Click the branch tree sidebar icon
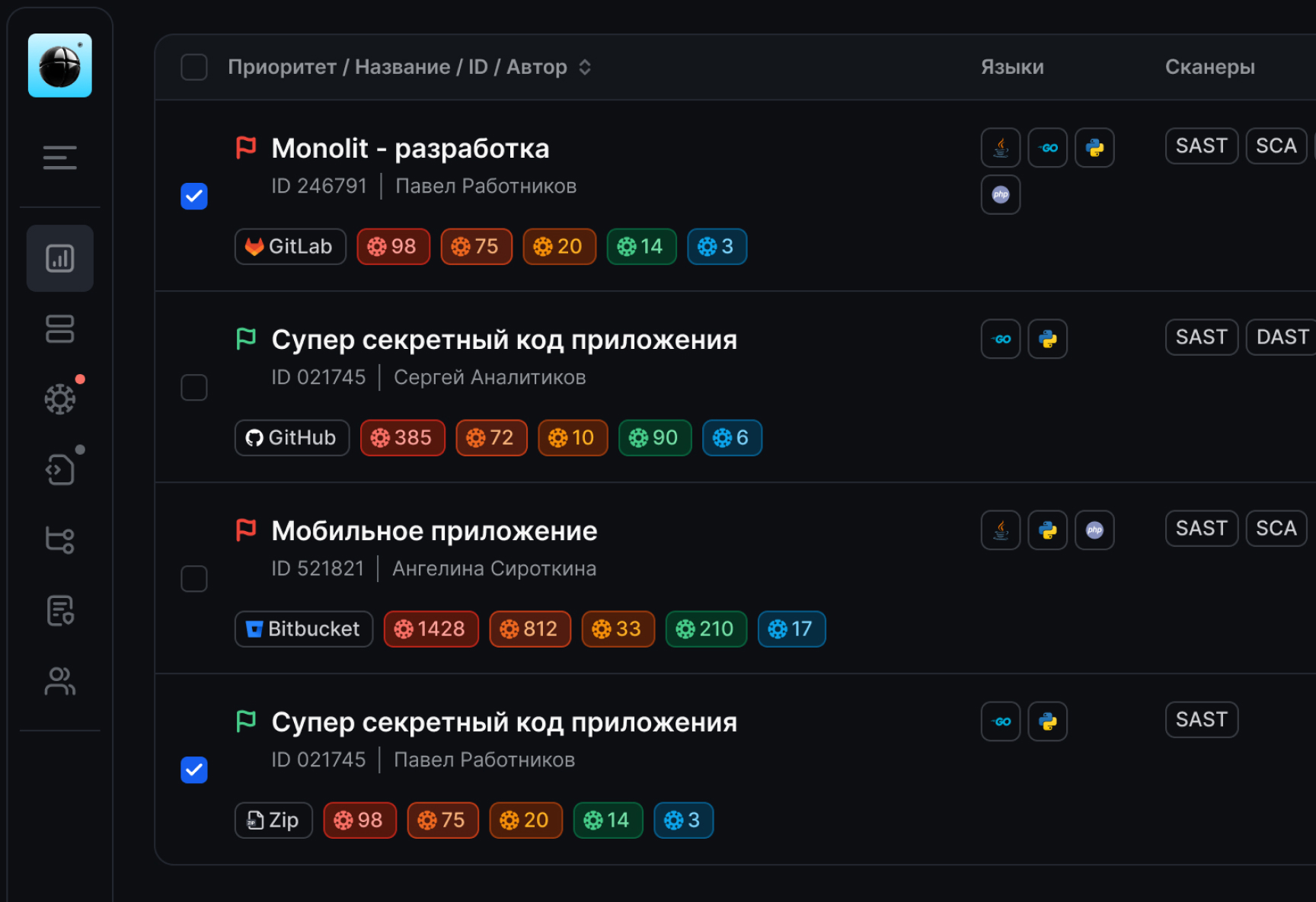 tap(59, 540)
